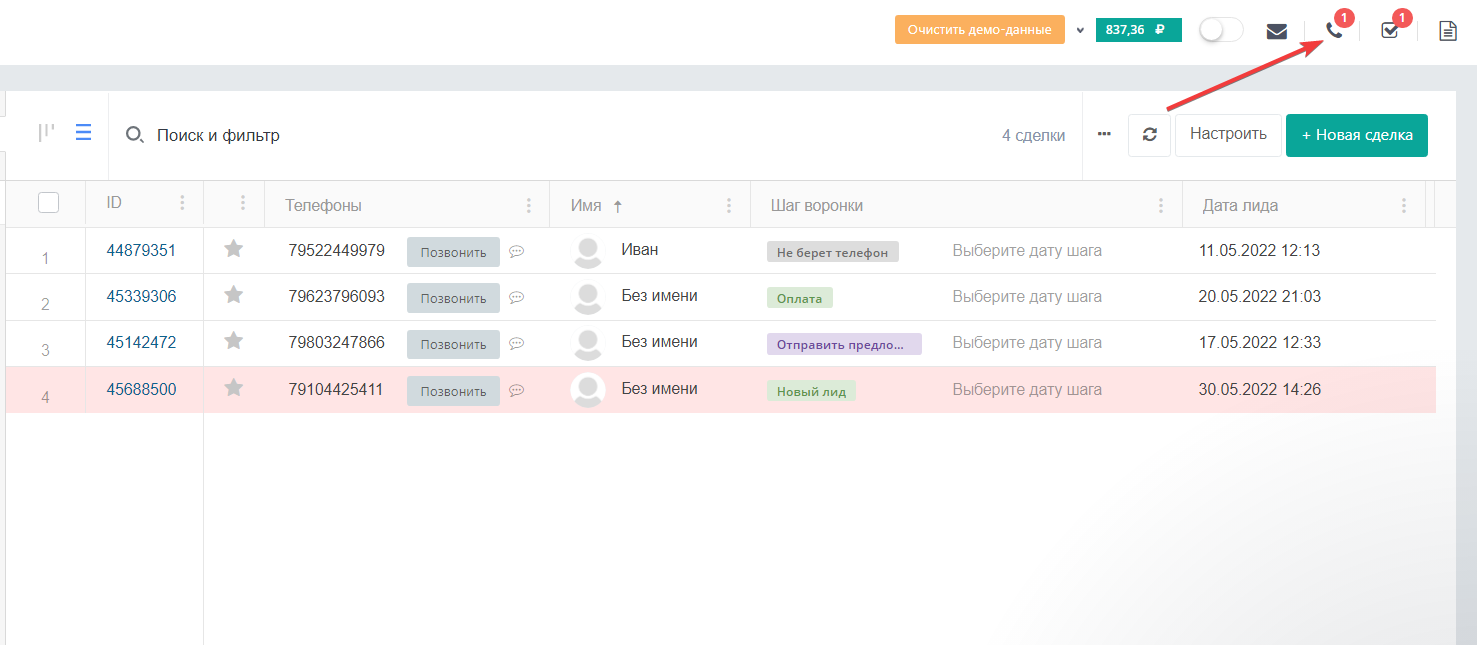
Task: Click Позвонить for 79522449979
Action: [453, 252]
